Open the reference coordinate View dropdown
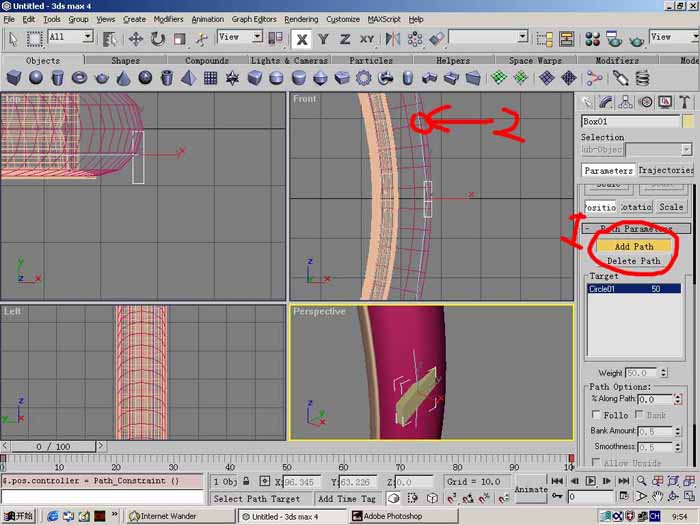This screenshot has width=700, height=525. pyautogui.click(x=257, y=37)
